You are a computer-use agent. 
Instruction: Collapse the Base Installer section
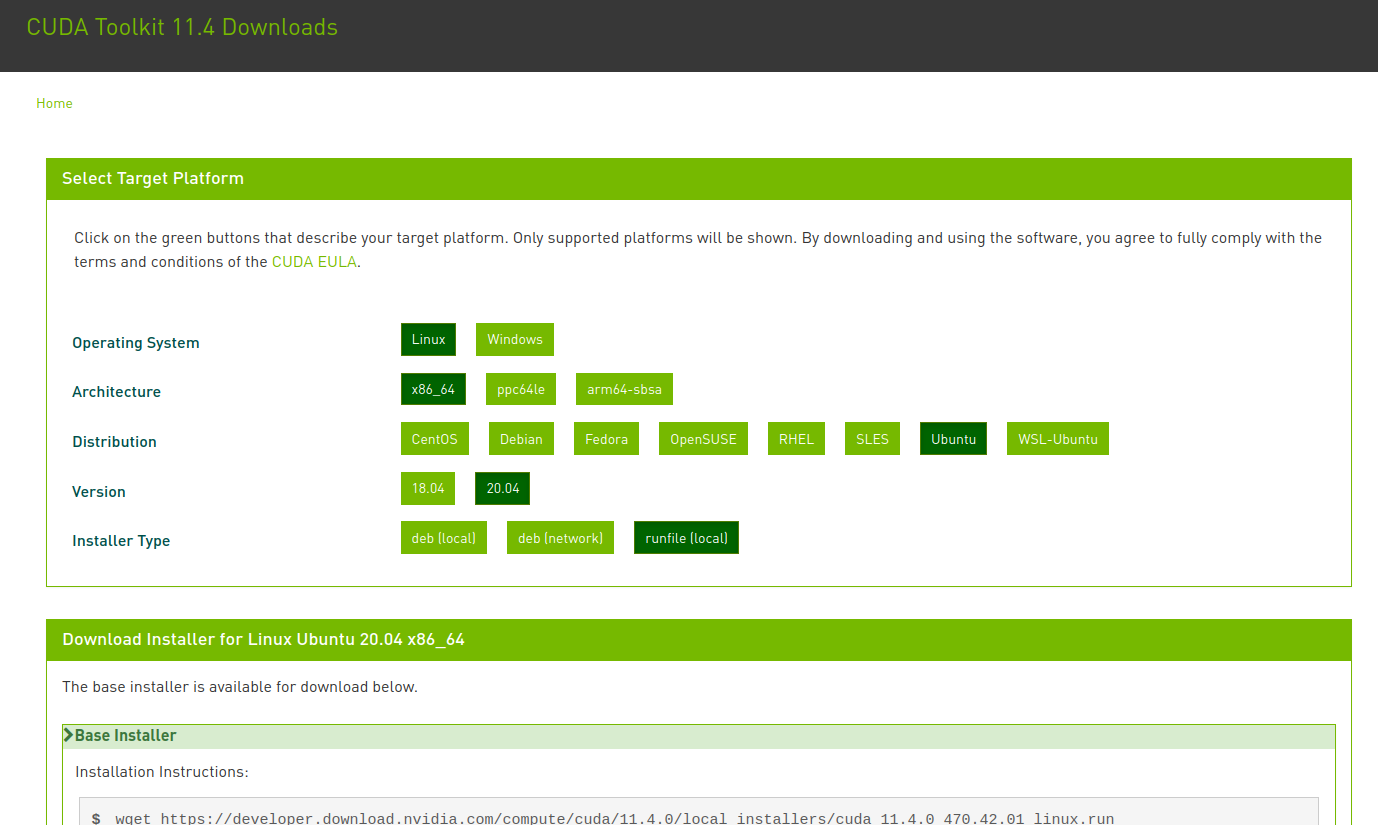[698, 736]
